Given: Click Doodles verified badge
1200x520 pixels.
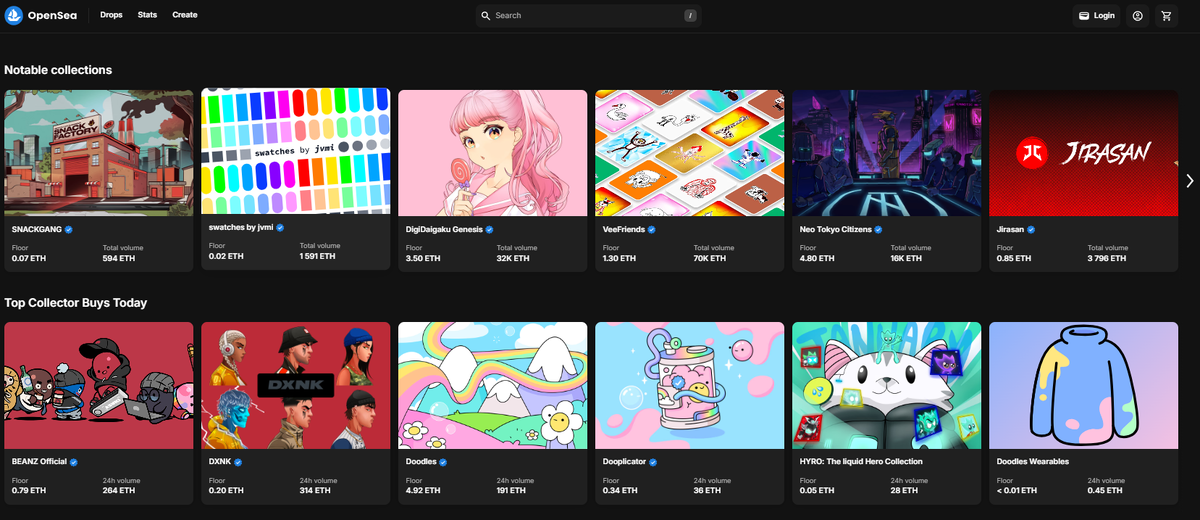Looking at the screenshot, I should [x=443, y=462].
